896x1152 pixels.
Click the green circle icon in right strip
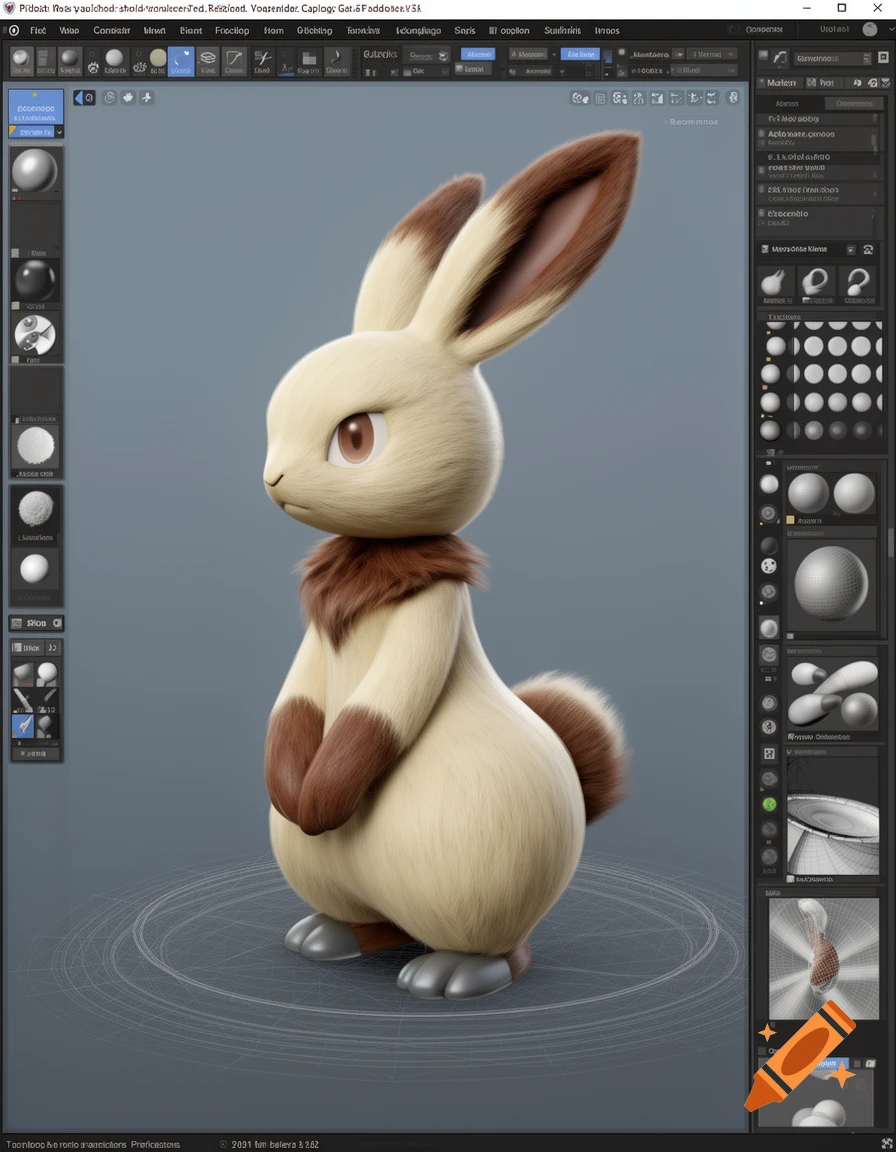pos(769,804)
